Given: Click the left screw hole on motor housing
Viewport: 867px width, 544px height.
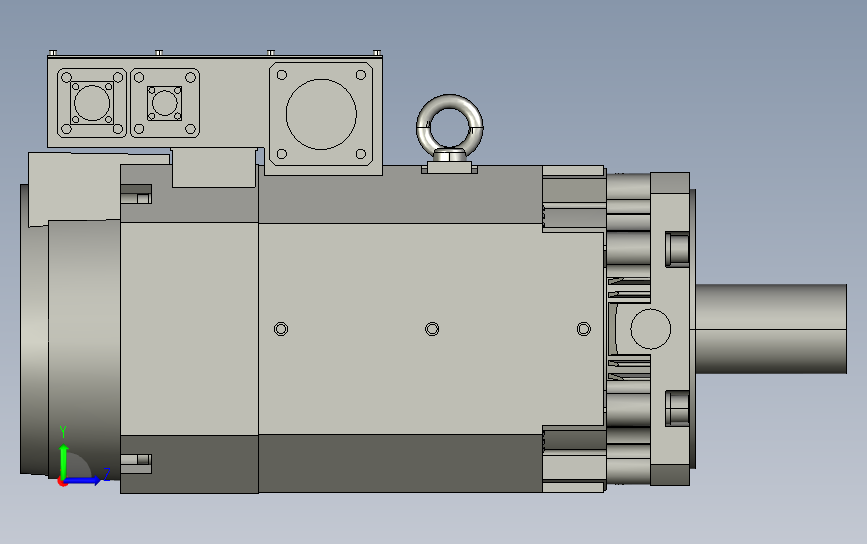Looking at the screenshot, I should point(281,329).
